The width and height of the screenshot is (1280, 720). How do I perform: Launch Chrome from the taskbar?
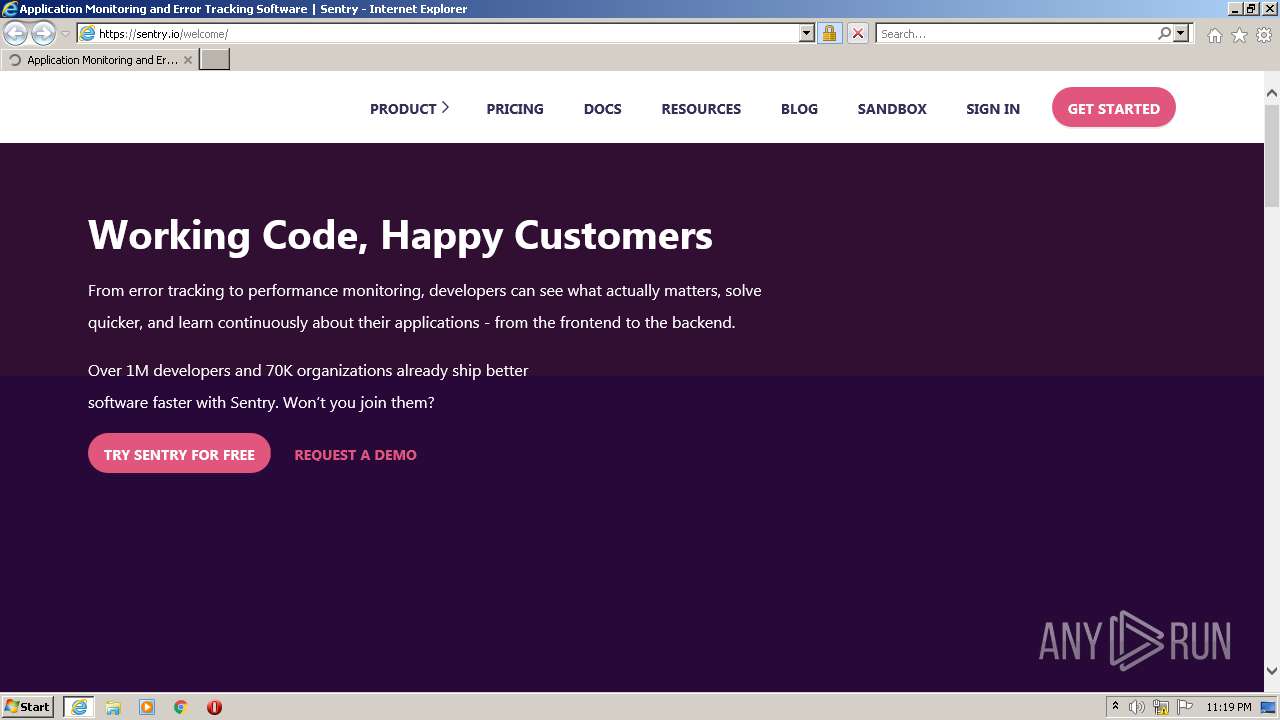coord(181,707)
